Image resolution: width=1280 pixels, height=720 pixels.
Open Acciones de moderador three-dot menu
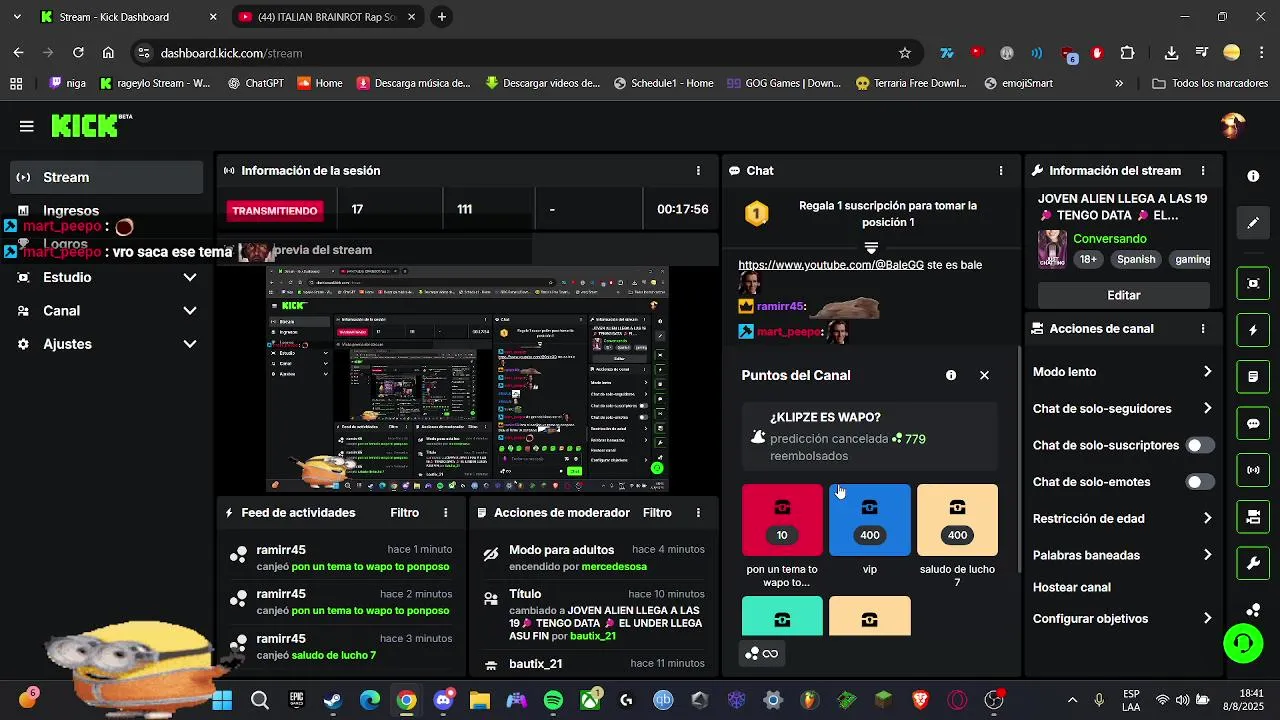tap(698, 513)
